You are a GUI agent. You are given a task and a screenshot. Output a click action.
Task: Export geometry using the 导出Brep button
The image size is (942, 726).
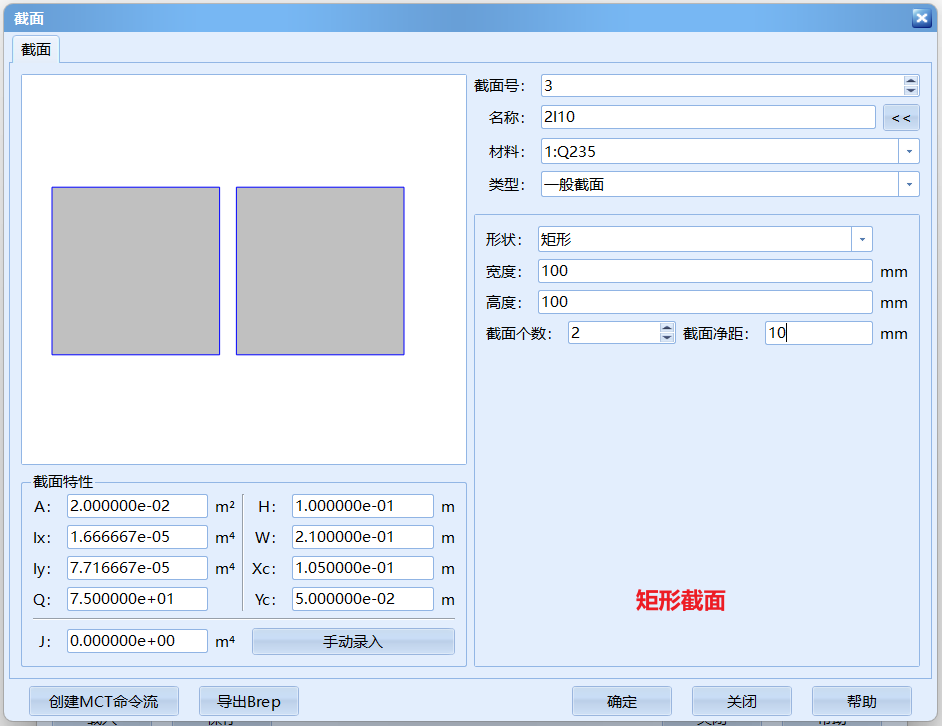click(x=248, y=700)
